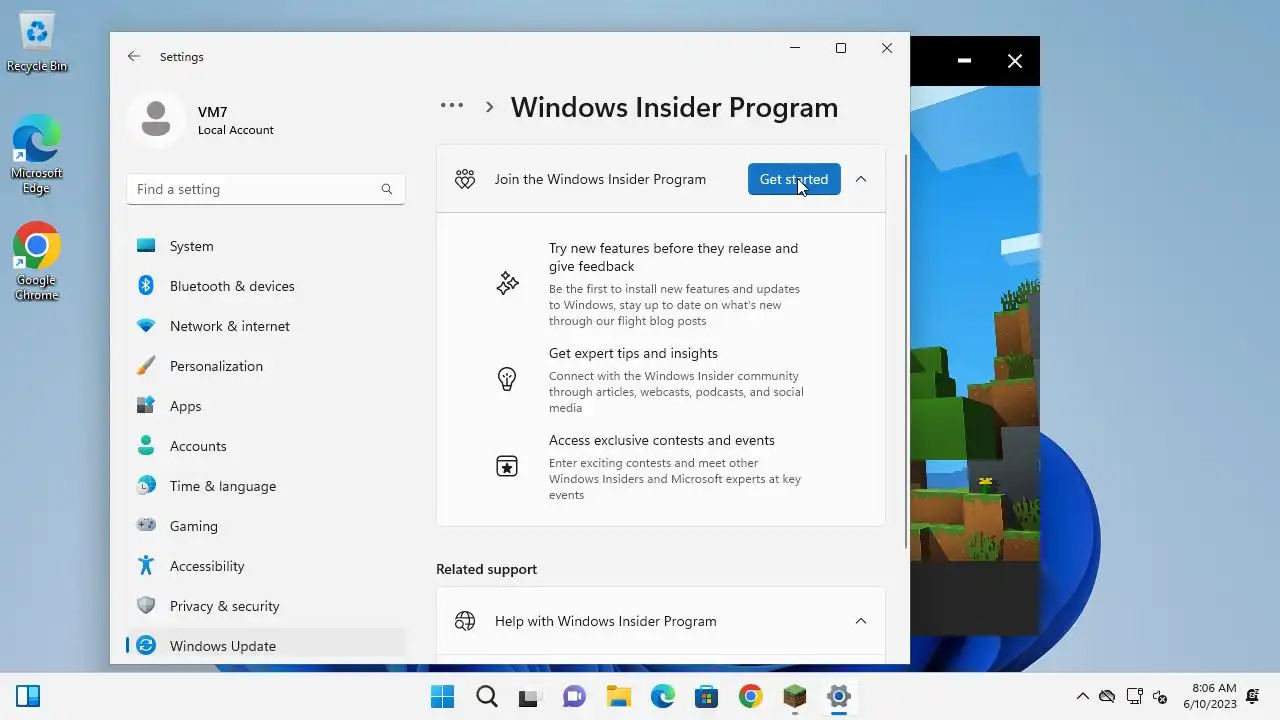Click 'Access exclusive contests and events' text
This screenshot has width=1280, height=720.
(x=662, y=440)
